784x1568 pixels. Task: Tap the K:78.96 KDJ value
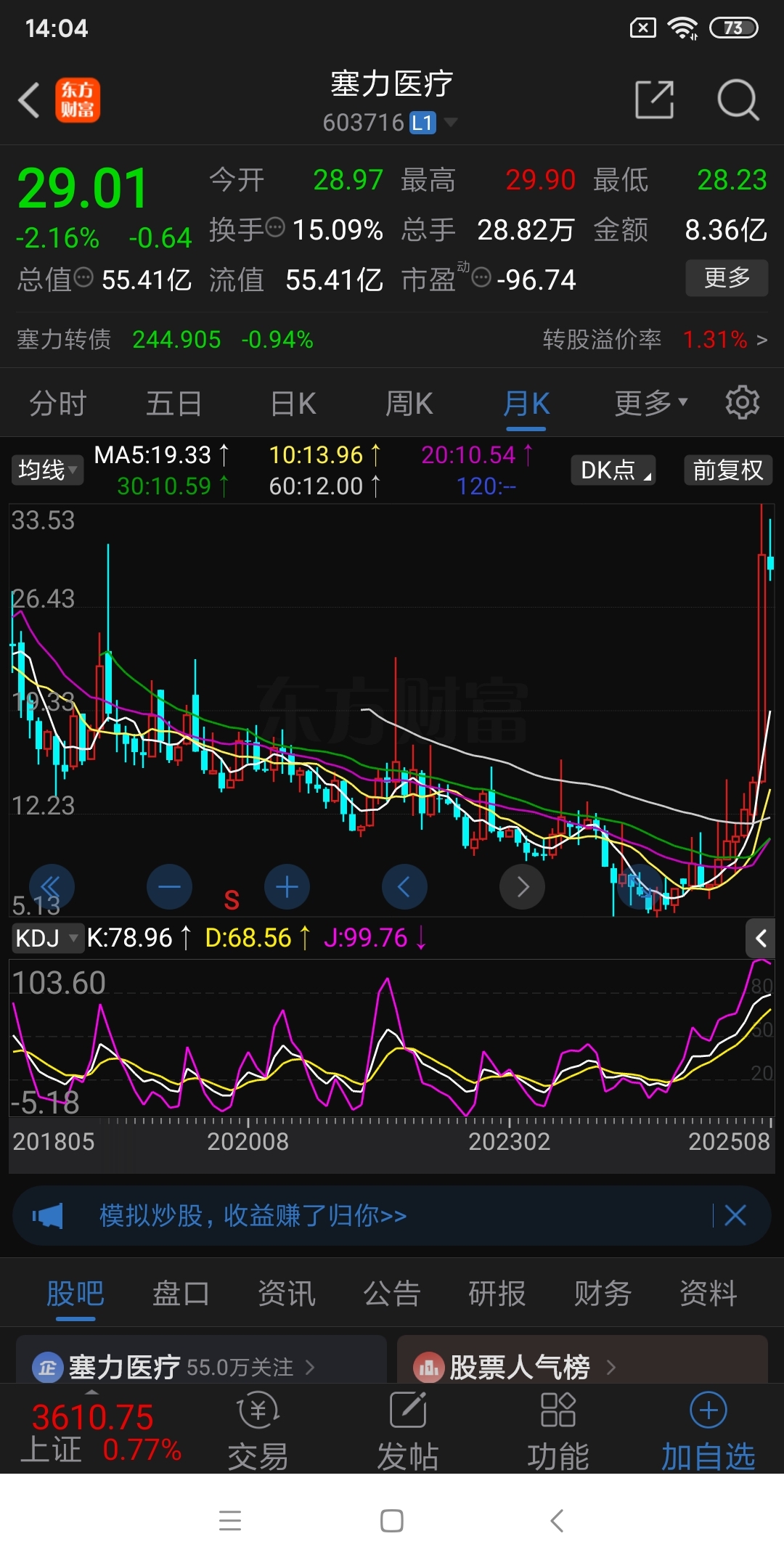[x=139, y=938]
